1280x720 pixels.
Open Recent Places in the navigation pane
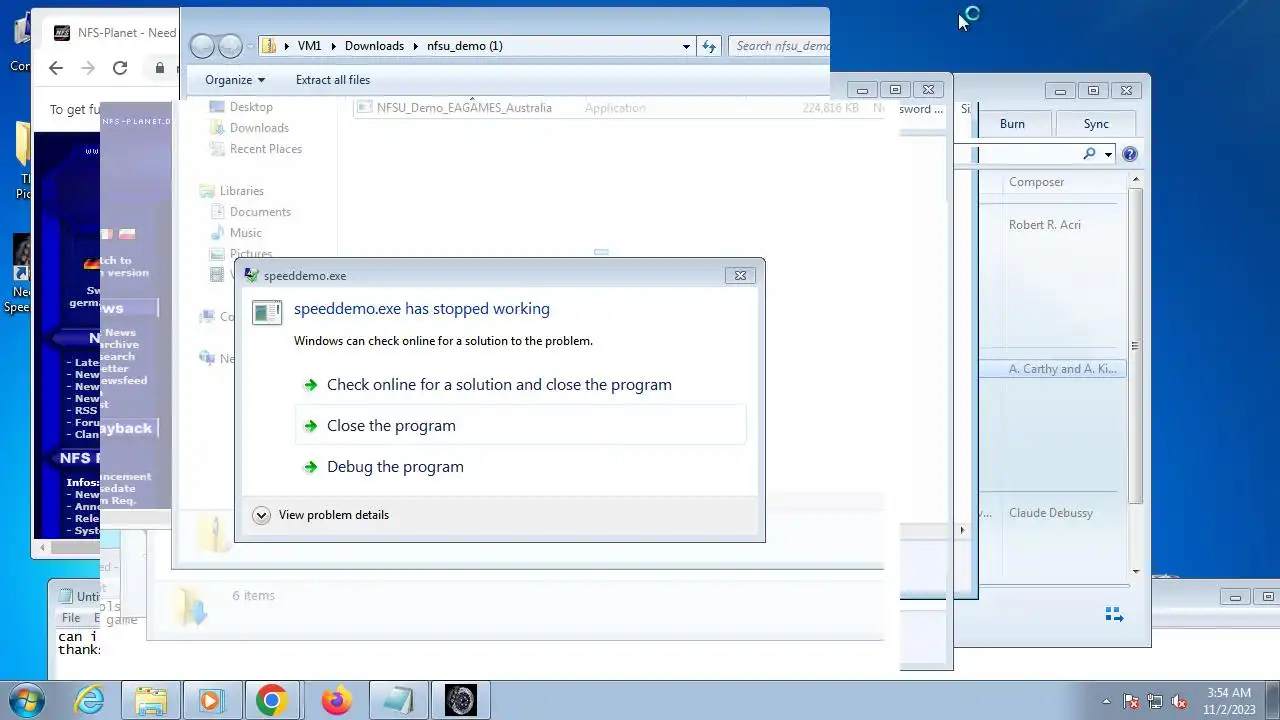(x=266, y=149)
